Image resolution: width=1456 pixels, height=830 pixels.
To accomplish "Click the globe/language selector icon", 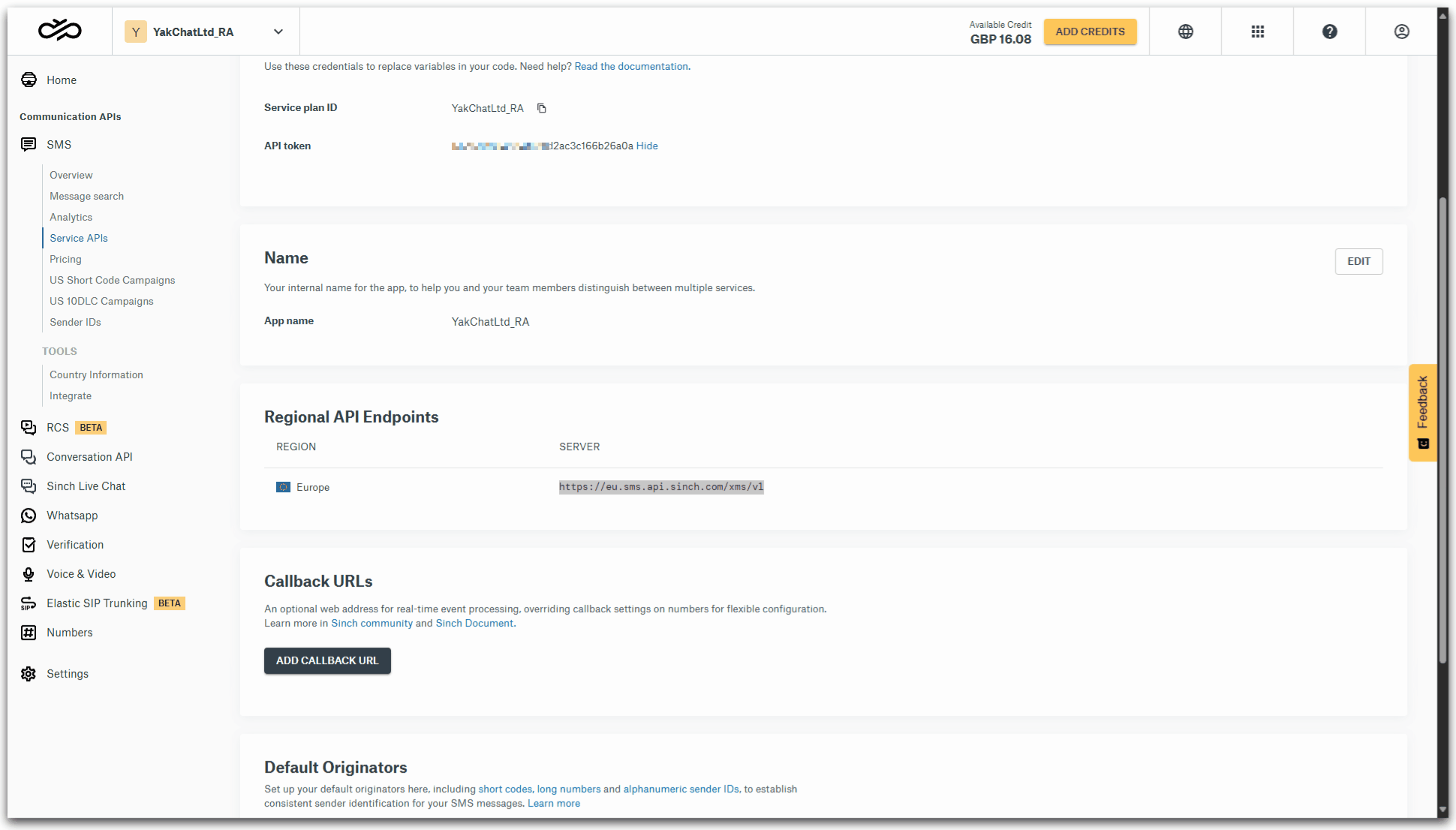I will pyautogui.click(x=1186, y=32).
